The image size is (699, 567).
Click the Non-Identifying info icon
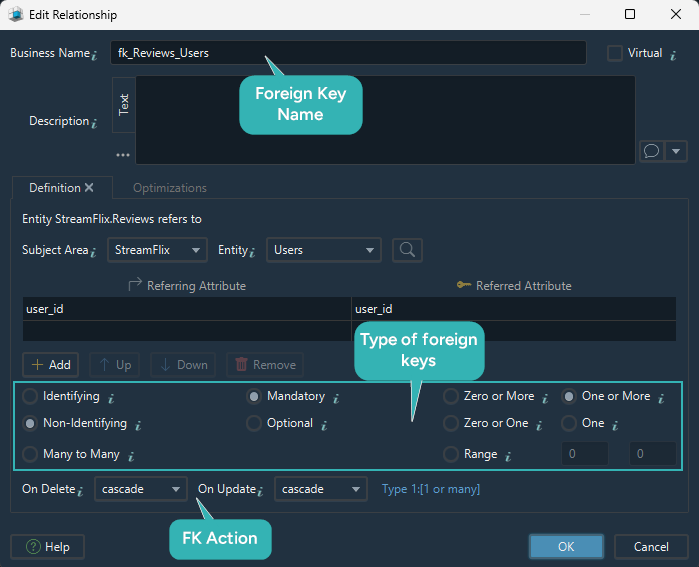pos(138,425)
